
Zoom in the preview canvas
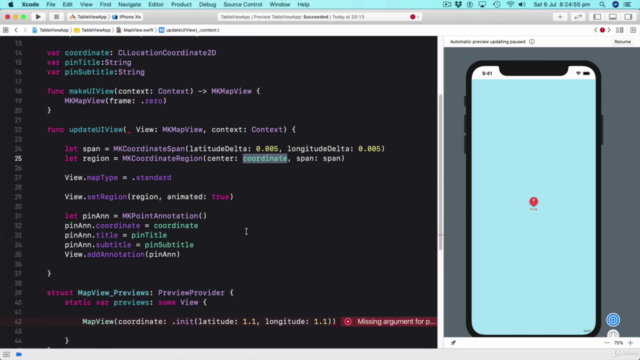[631, 343]
